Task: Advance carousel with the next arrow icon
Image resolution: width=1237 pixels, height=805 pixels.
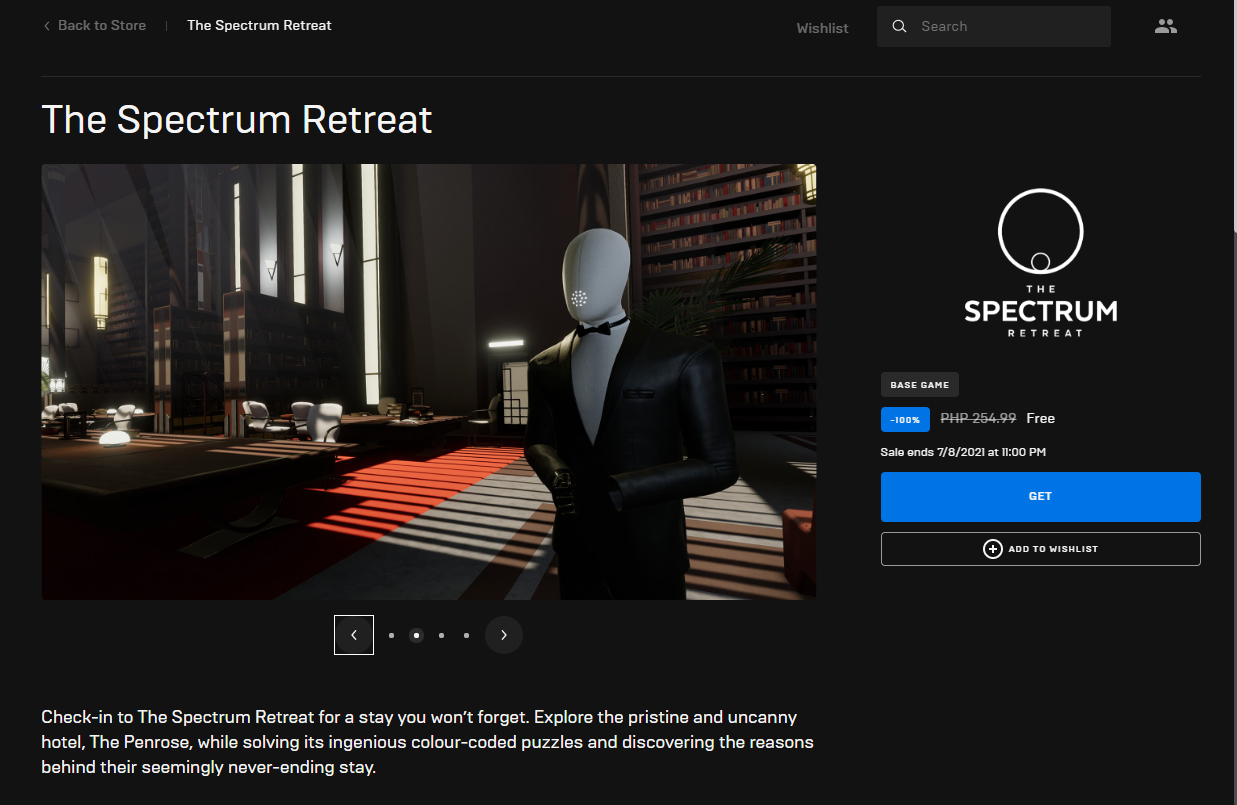Action: click(504, 635)
